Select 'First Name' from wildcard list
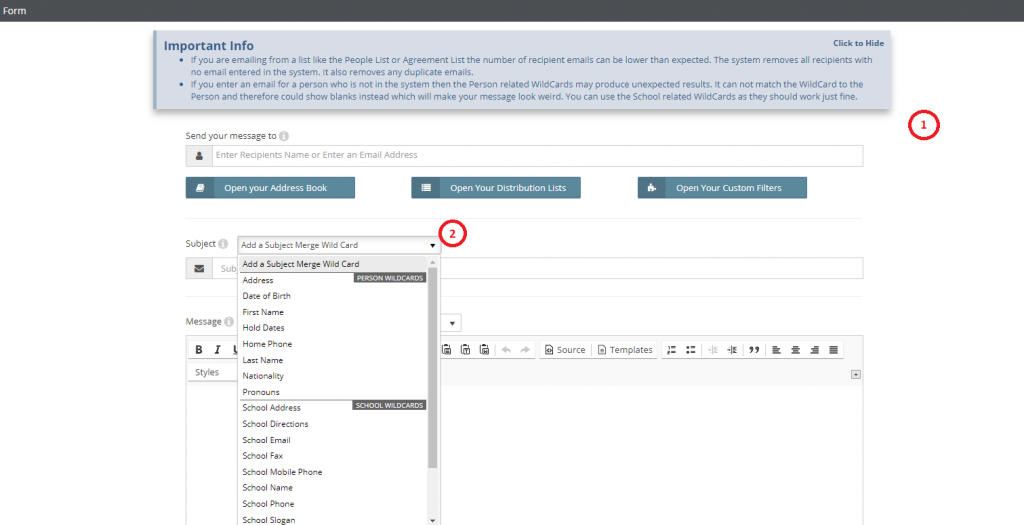The image size is (1024, 525). pyautogui.click(x=264, y=312)
